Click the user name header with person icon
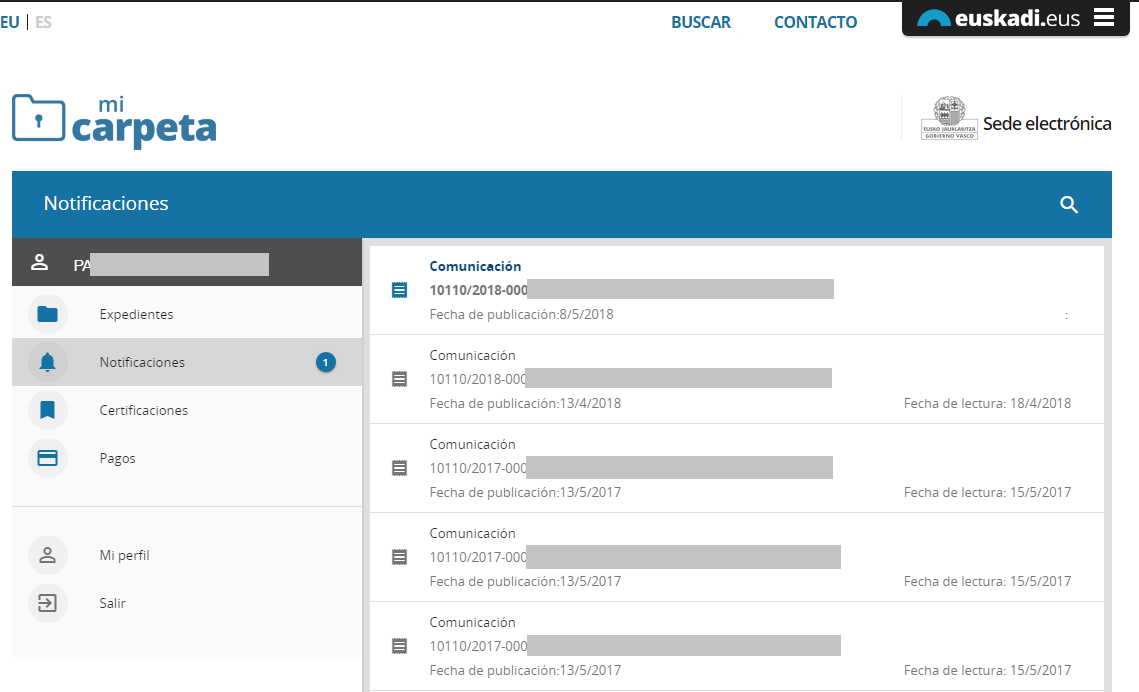Image resolution: width=1139 pixels, height=692 pixels. (x=150, y=264)
